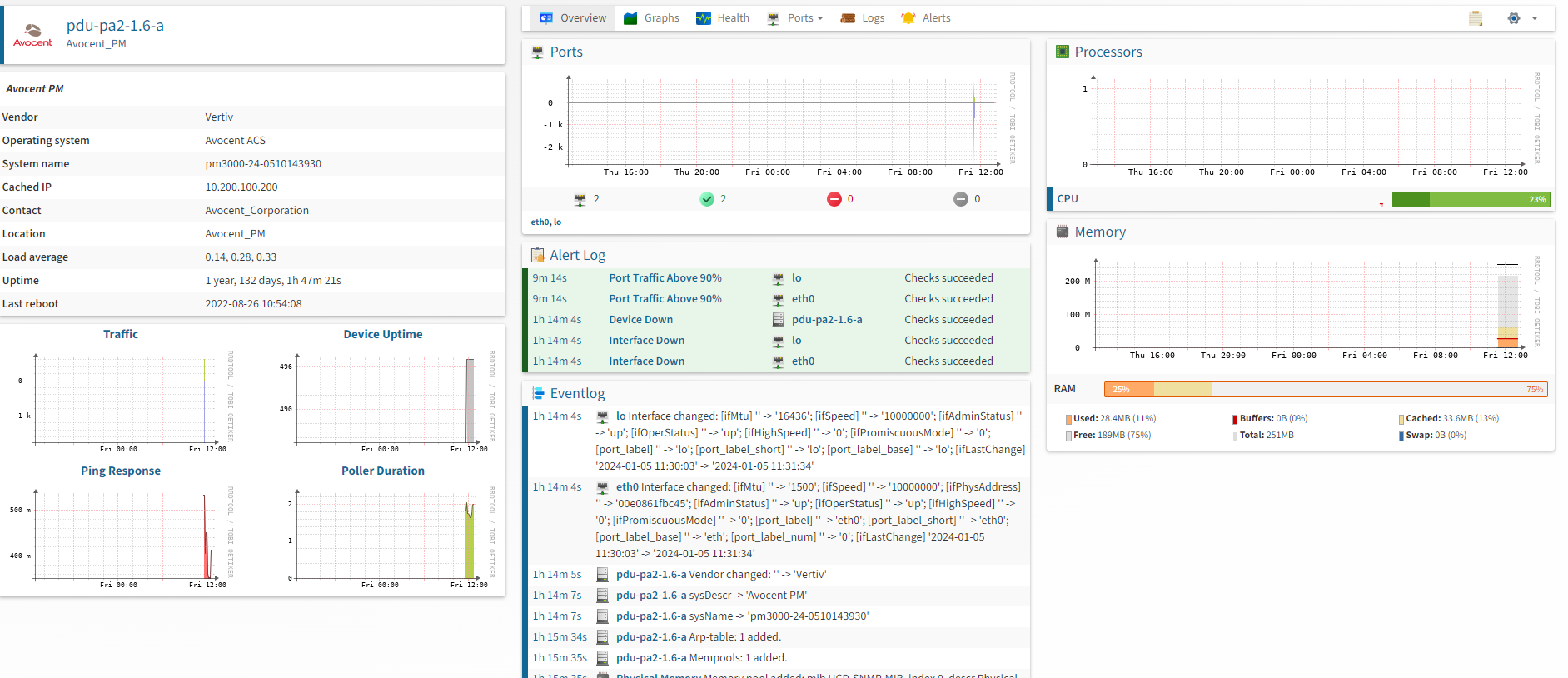Click port icon beside lo Interface changed event
The height and width of the screenshot is (678, 1568).
602,416
